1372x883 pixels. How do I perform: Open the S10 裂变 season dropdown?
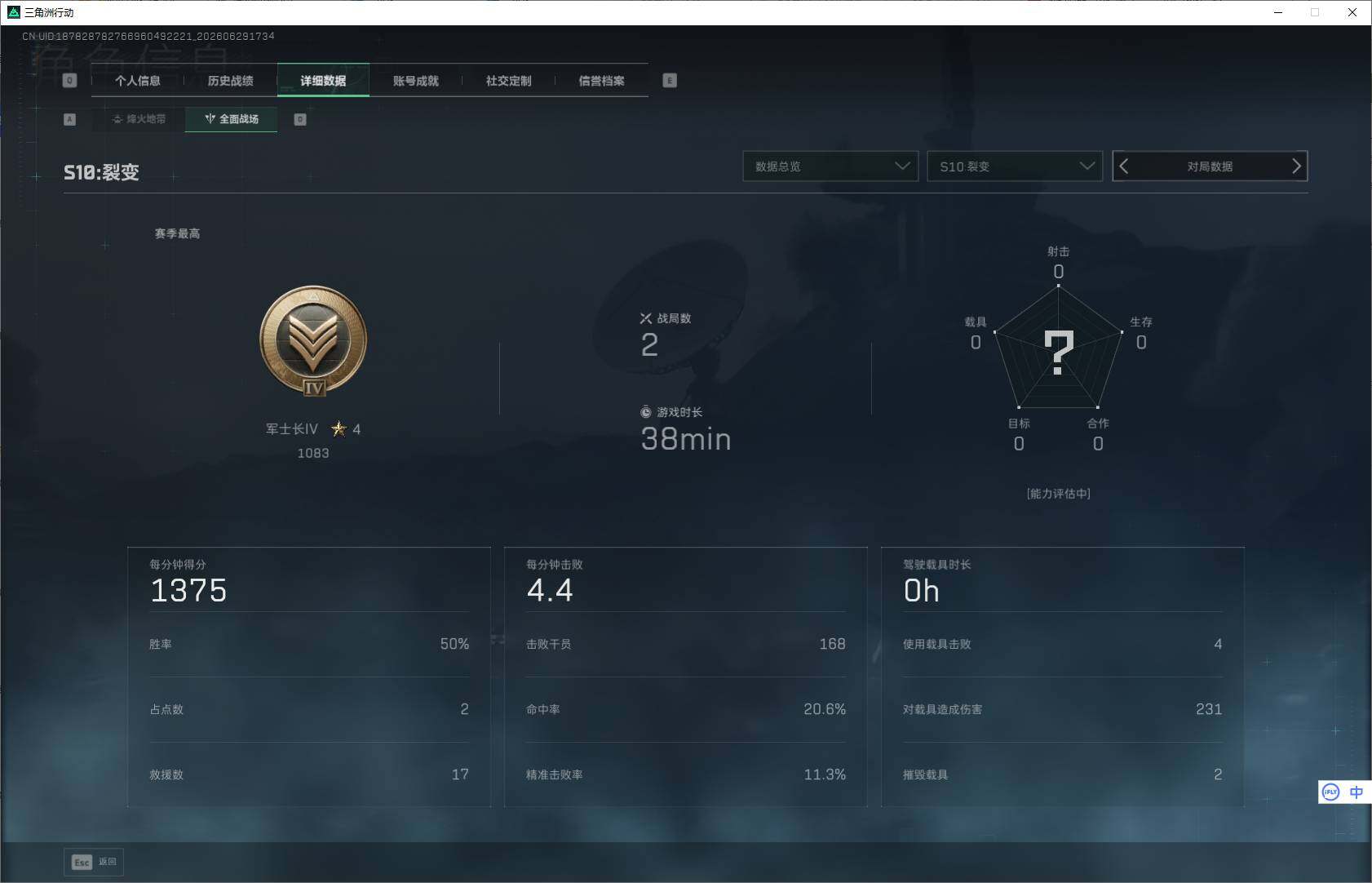tap(1015, 166)
